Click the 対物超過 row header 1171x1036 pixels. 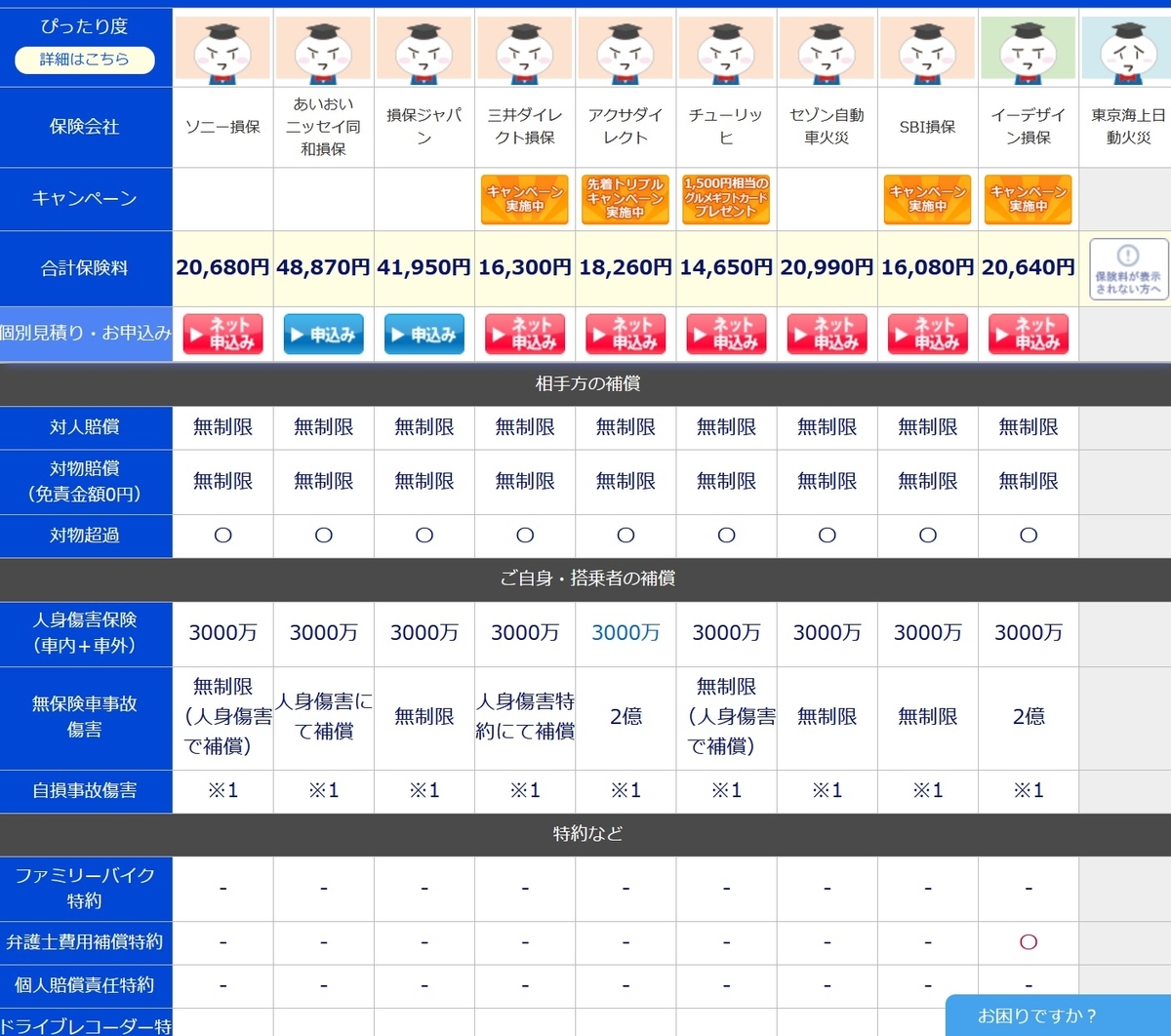[86, 536]
